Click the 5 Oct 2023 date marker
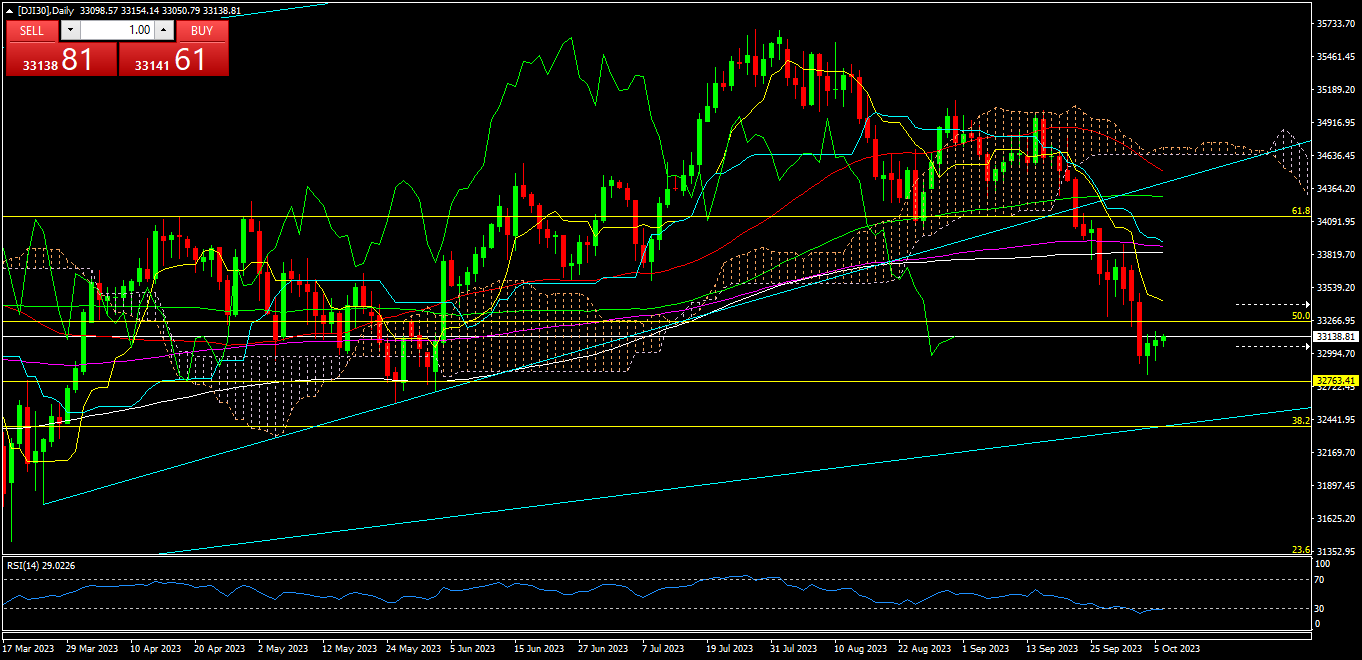Screen dimensions: 1362x660 point(1176,648)
